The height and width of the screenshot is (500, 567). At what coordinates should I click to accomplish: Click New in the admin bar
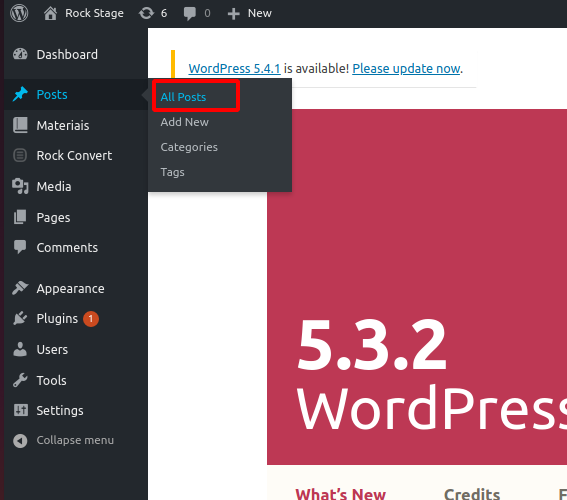(x=260, y=13)
